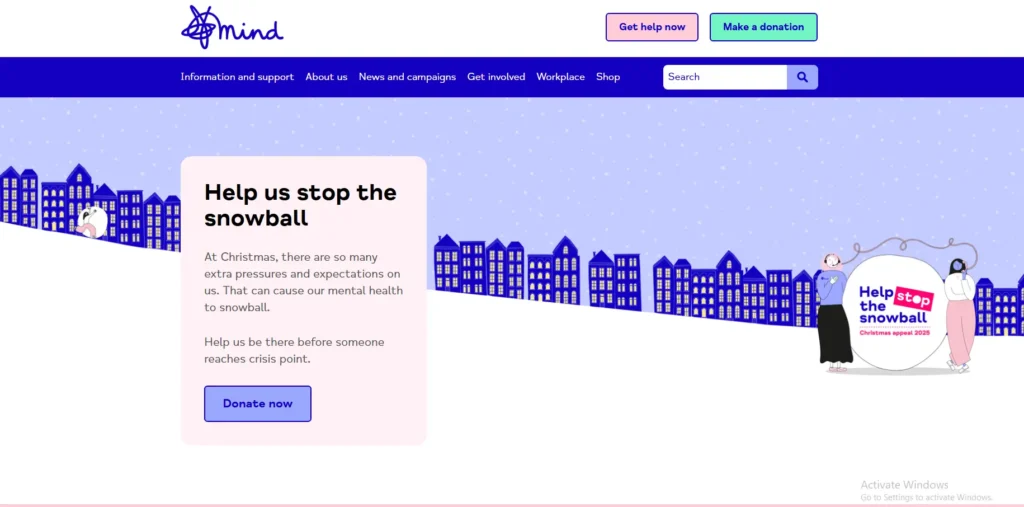The image size is (1024, 507).
Task: Click the 'Help us stop the snowball' heading
Action: [x=300, y=205]
